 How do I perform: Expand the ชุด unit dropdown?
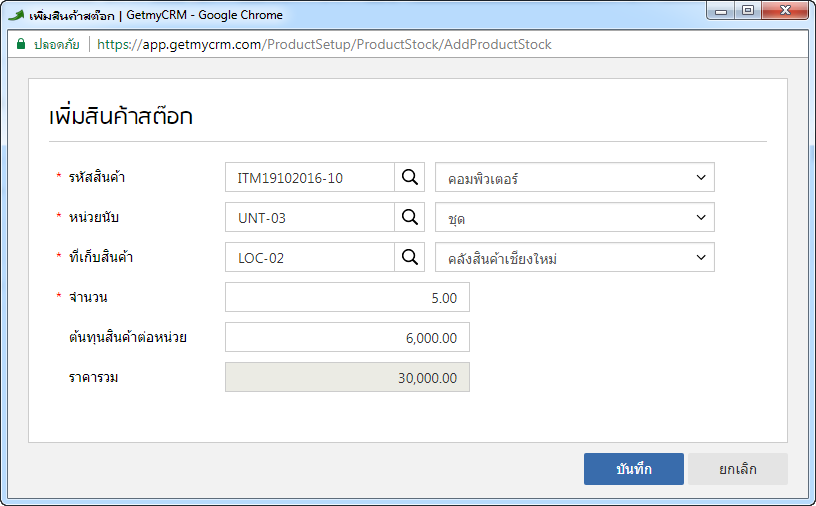point(575,217)
